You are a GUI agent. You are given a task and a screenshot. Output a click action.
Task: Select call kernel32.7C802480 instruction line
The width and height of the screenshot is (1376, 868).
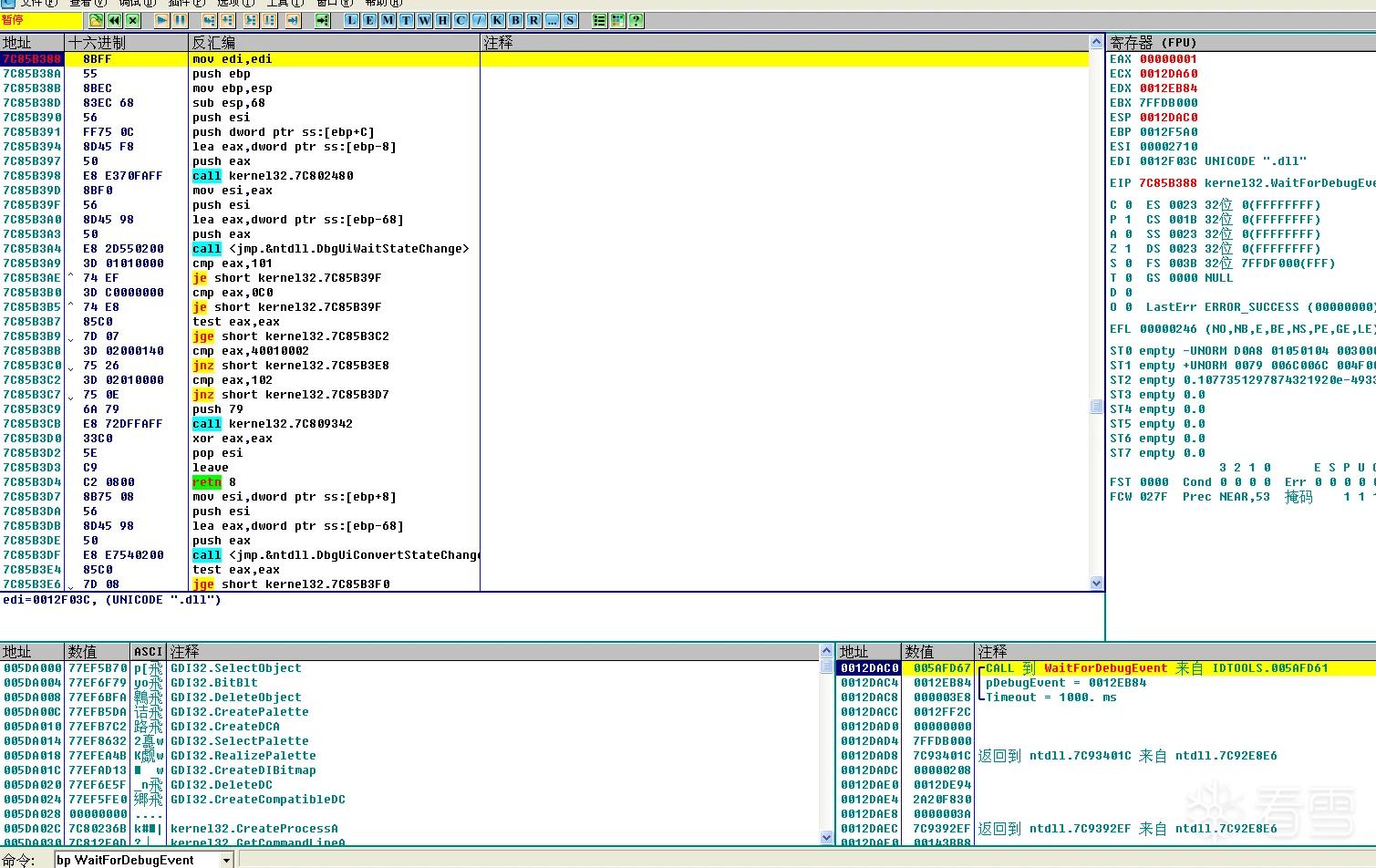273,176
